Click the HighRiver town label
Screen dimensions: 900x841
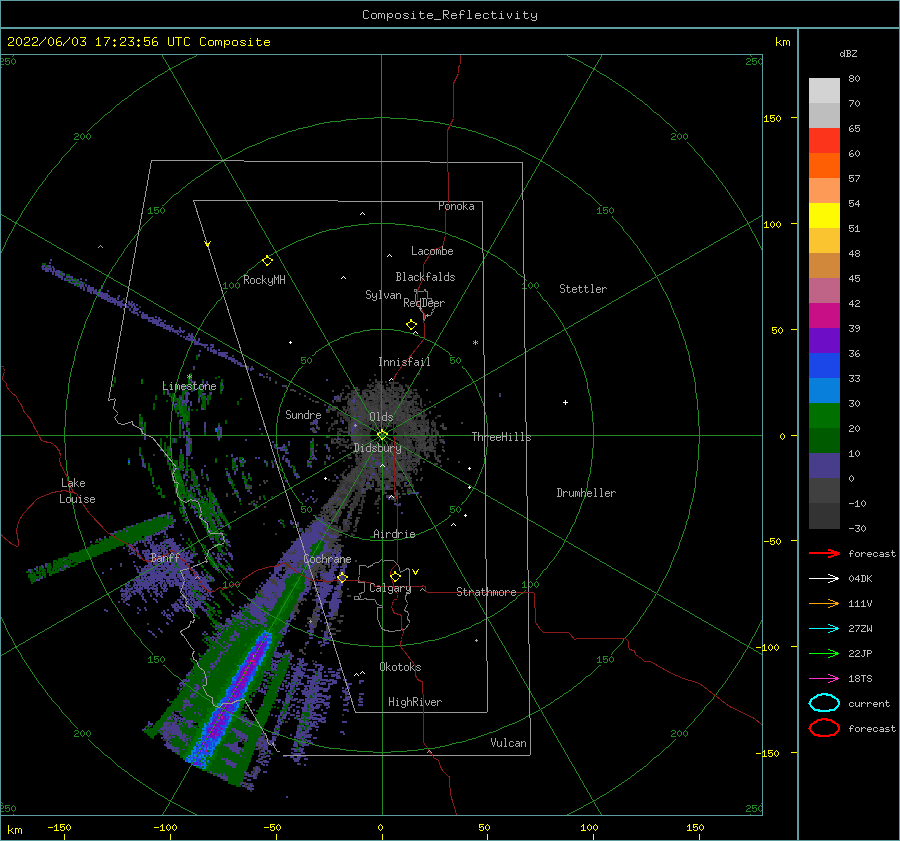click(415, 702)
